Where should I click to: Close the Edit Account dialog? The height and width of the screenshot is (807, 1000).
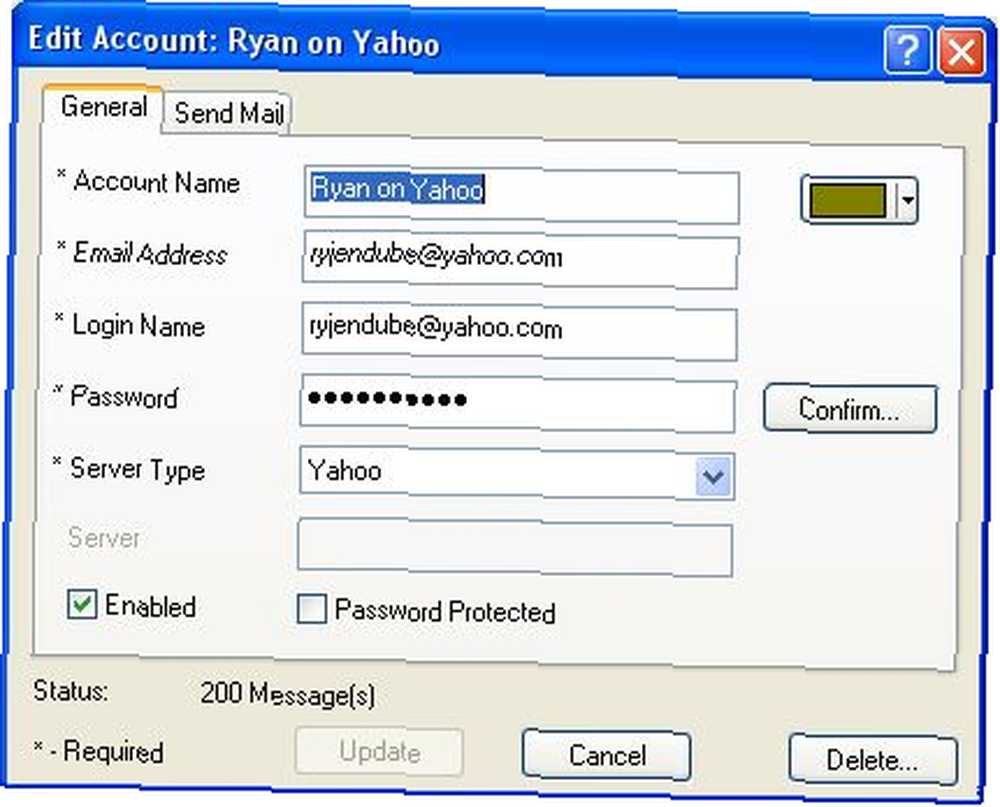[x=962, y=51]
